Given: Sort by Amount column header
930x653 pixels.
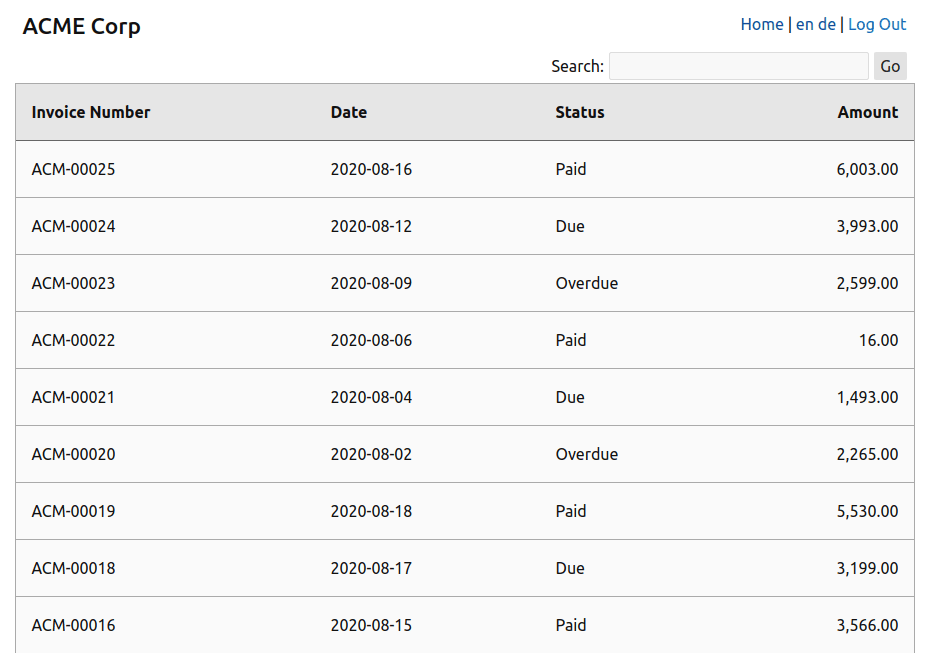Looking at the screenshot, I should coord(868,112).
